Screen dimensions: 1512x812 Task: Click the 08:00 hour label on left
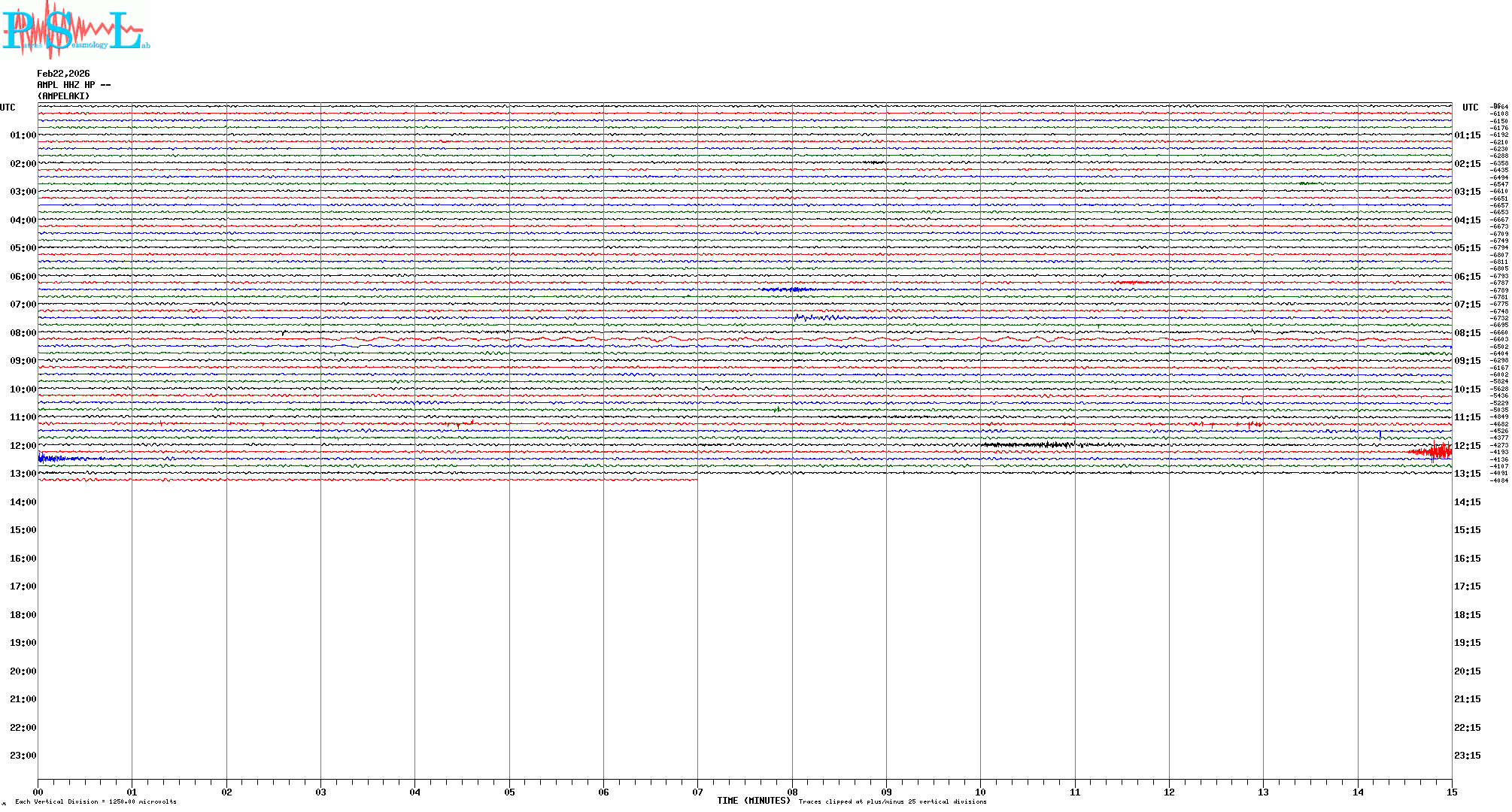click(x=23, y=333)
